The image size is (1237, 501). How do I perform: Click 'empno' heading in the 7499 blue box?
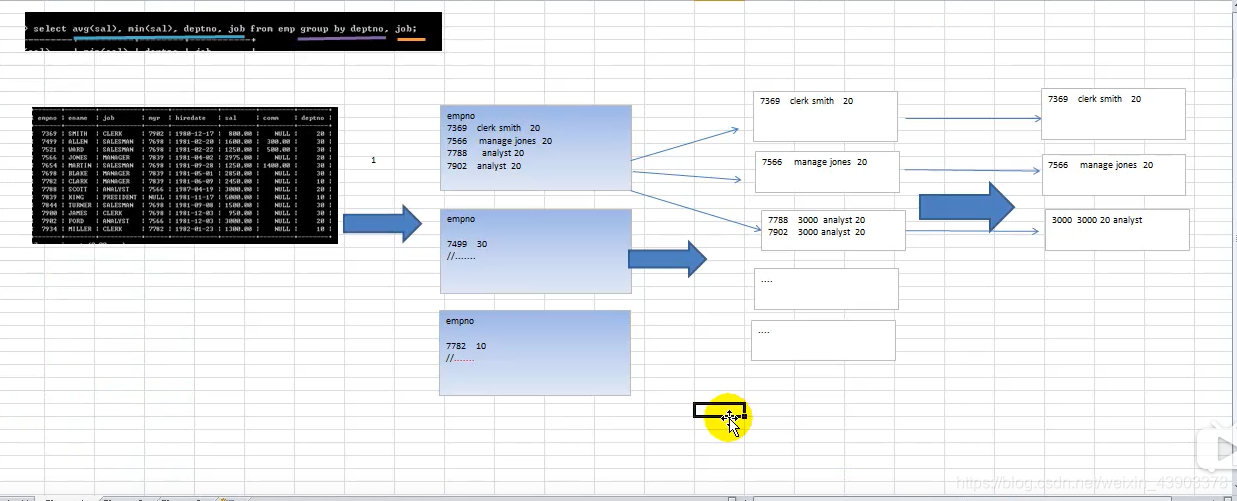(x=461, y=219)
